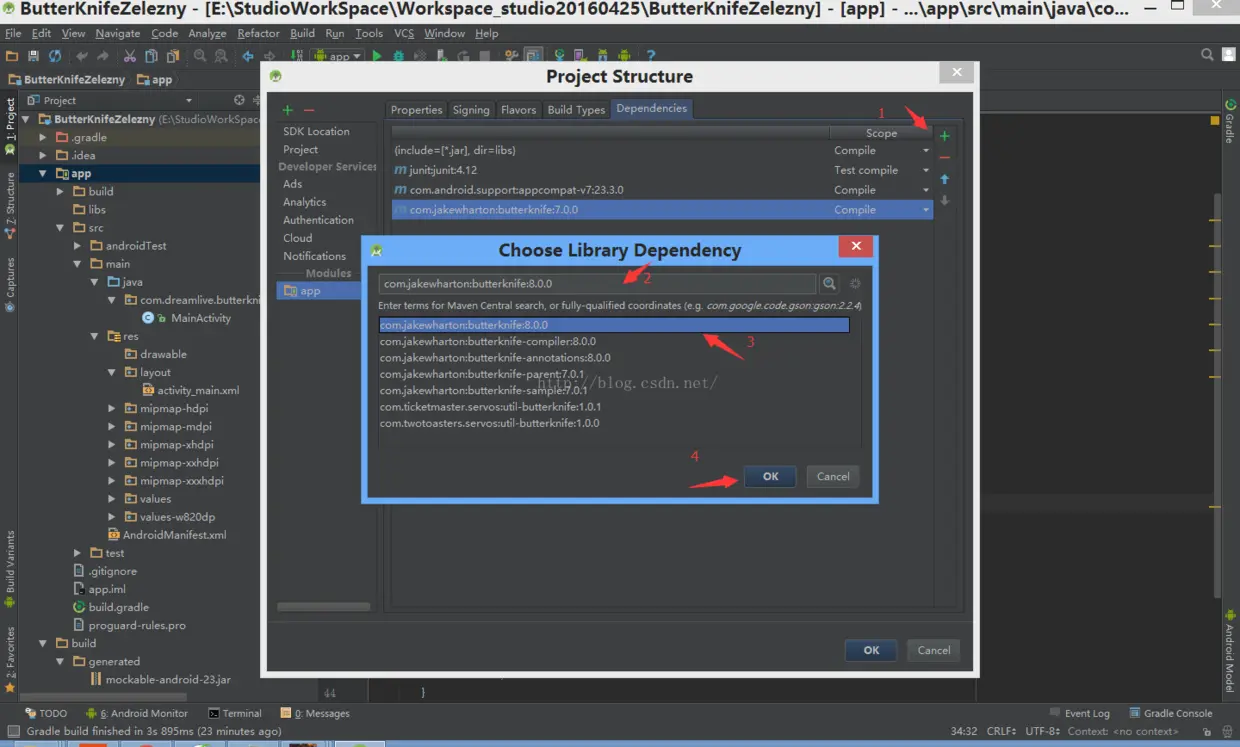Click OK in Choose Library Dependency dialog
Viewport: 1240px width, 747px height.
[x=770, y=477]
